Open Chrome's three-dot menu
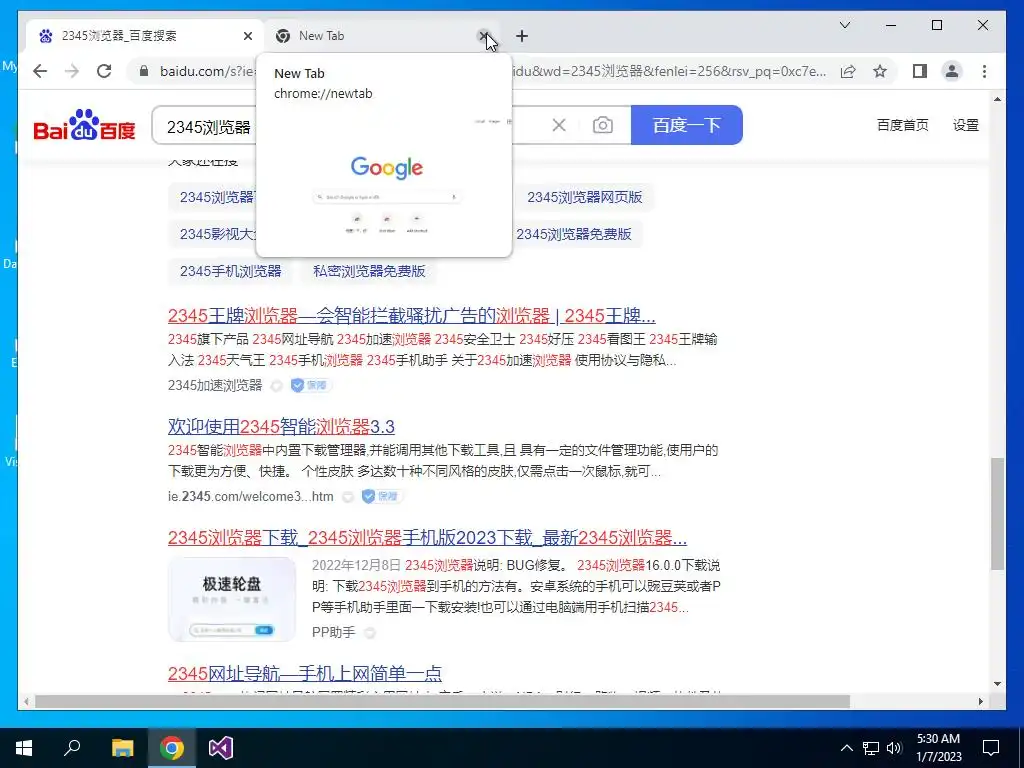This screenshot has width=1024, height=768. pos(984,71)
